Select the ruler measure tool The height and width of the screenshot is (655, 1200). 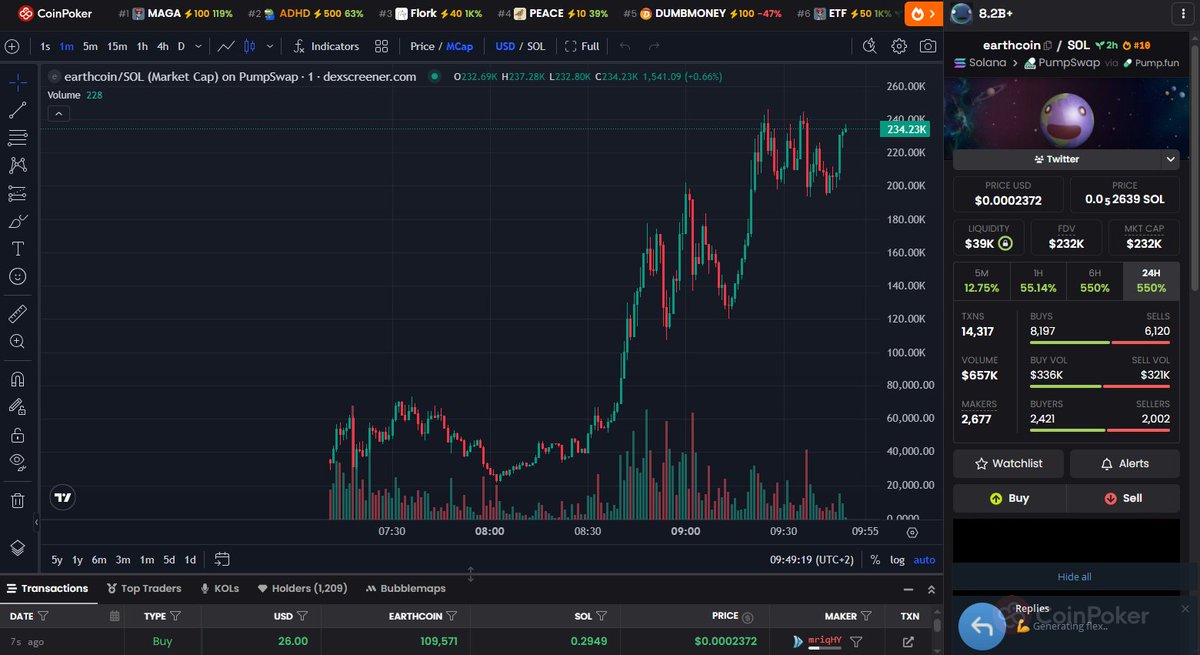[17, 314]
